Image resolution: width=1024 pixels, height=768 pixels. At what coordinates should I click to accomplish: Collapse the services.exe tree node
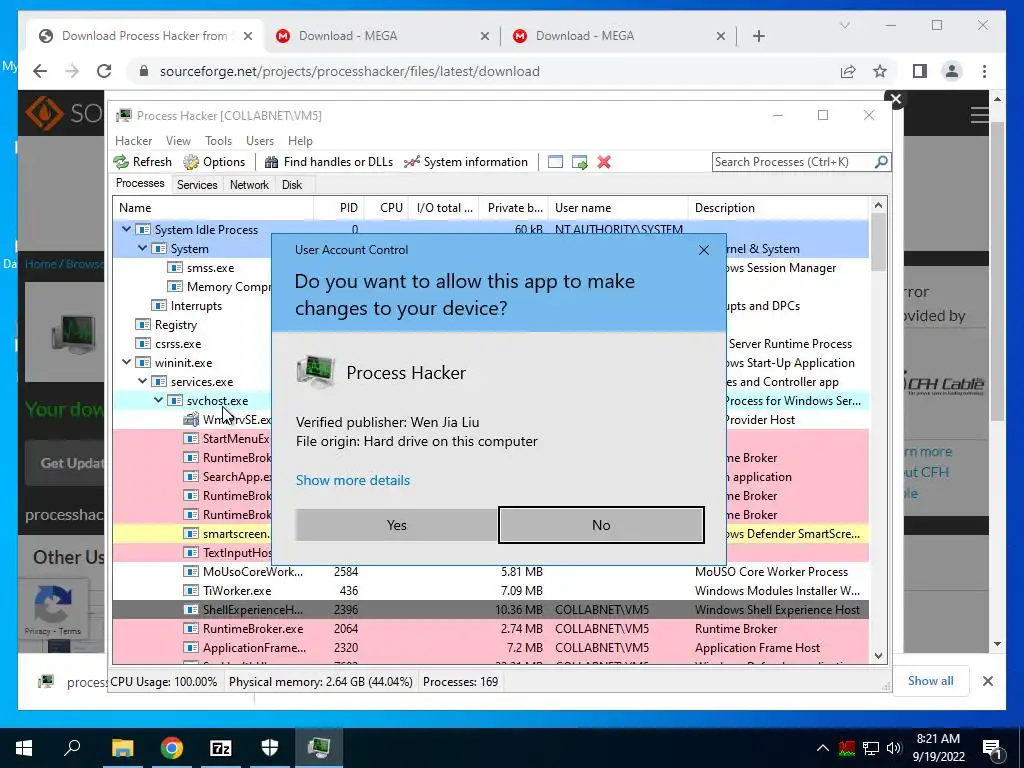[x=142, y=381]
